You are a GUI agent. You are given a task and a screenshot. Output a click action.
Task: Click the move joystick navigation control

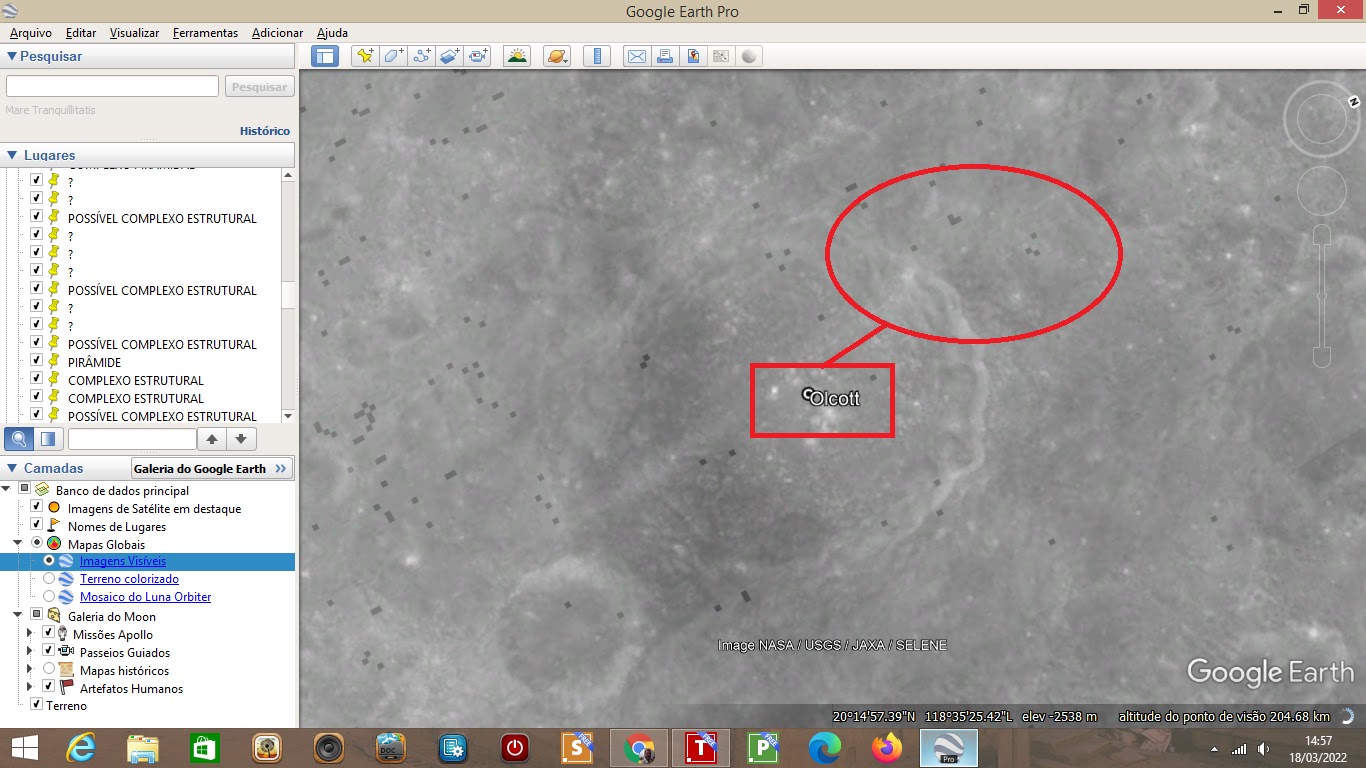(x=1321, y=190)
